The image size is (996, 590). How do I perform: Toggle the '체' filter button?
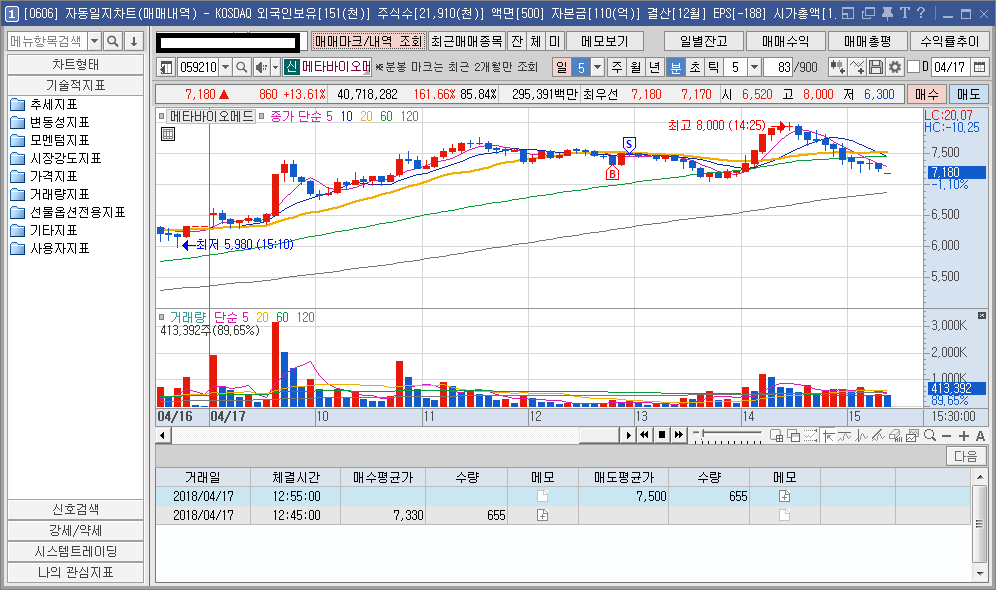[535, 41]
